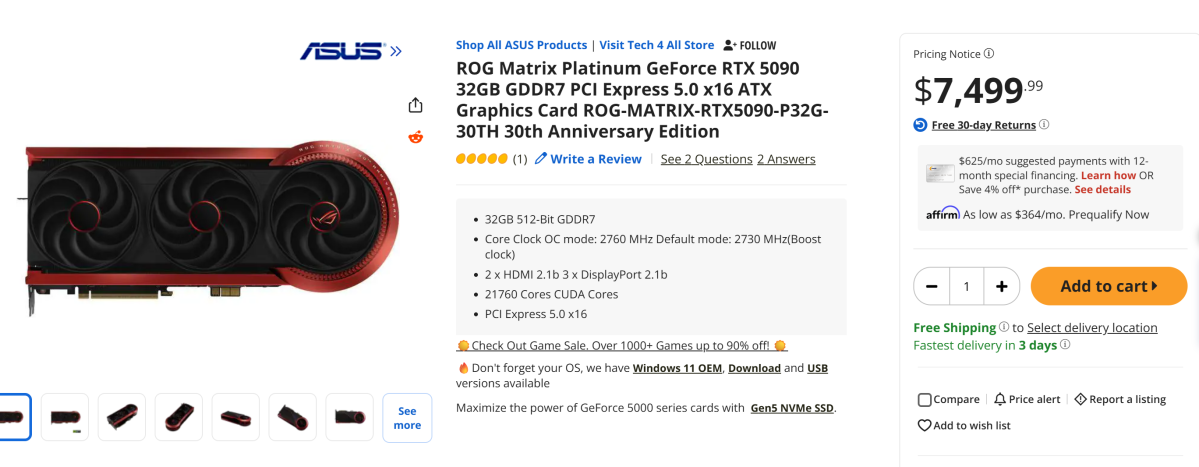Image resolution: width=1199 pixels, height=467 pixels.
Task: Click the quantity input field
Action: pyautogui.click(x=966, y=286)
